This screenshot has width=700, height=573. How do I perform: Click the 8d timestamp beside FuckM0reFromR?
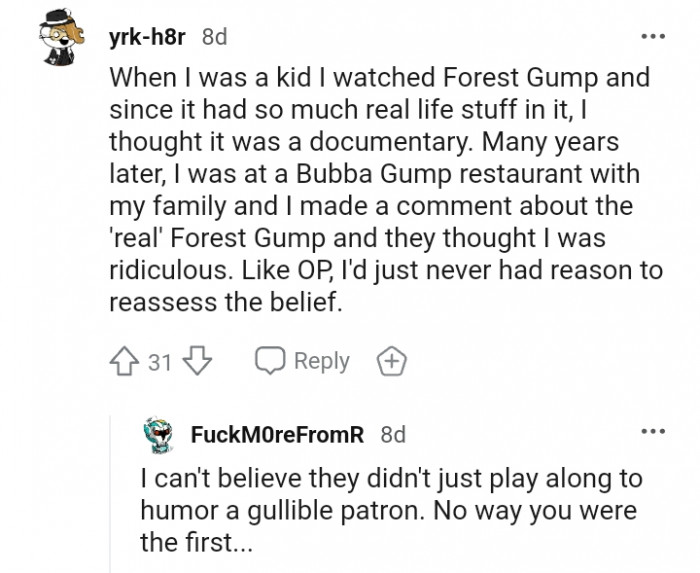(393, 435)
